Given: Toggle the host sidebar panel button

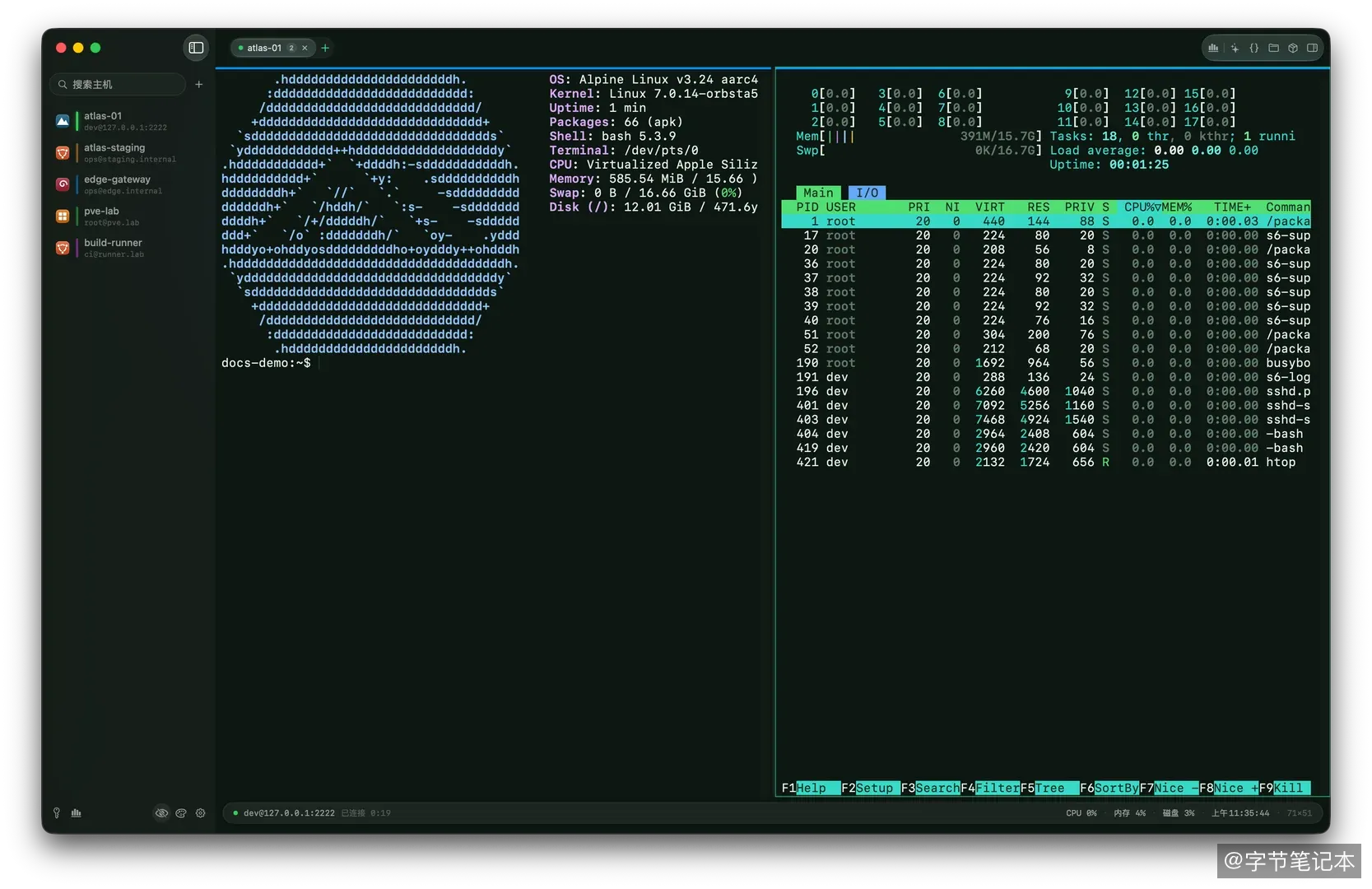Looking at the screenshot, I should 196,48.
